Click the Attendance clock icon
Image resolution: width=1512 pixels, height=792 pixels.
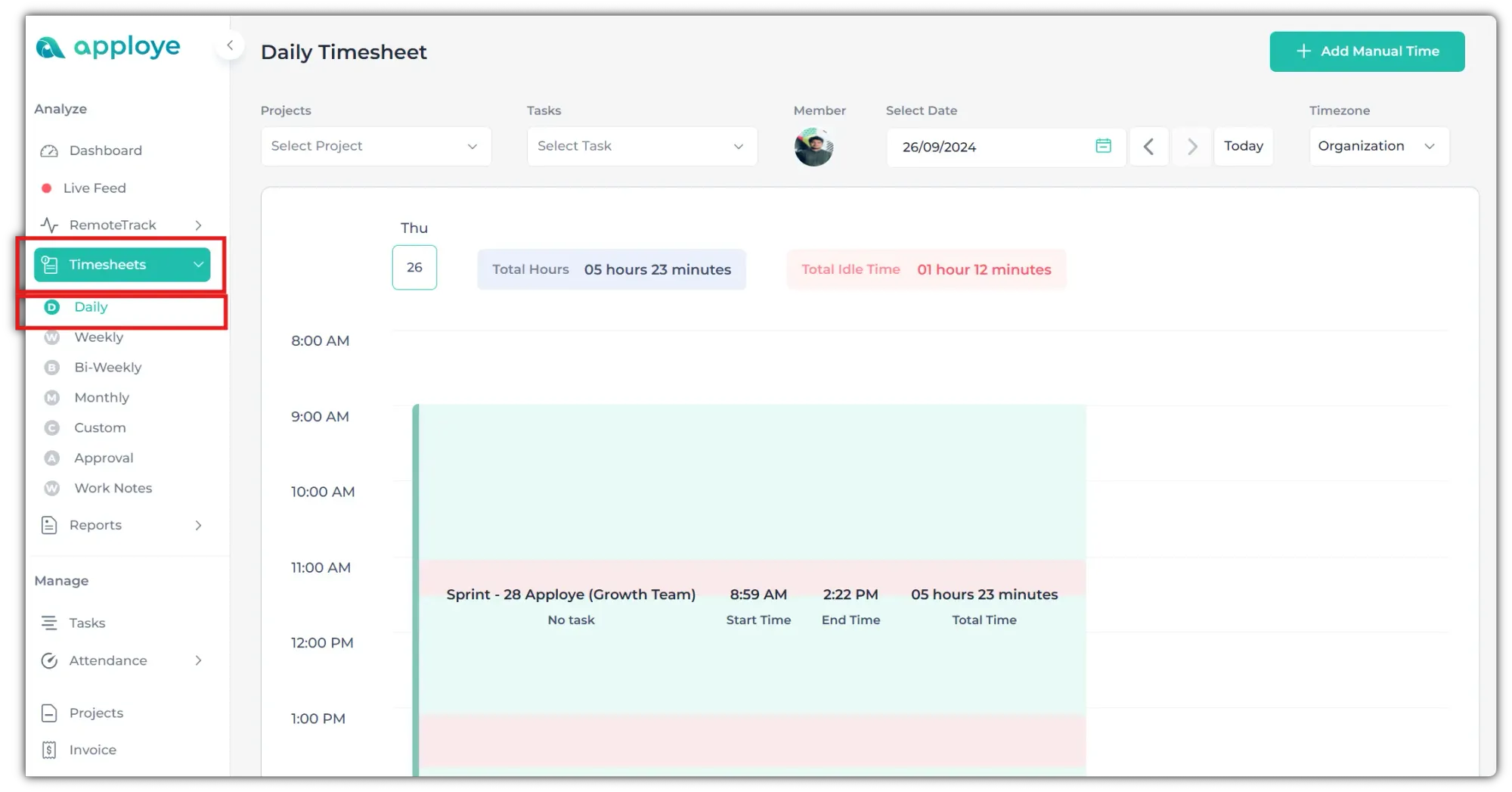pos(49,661)
